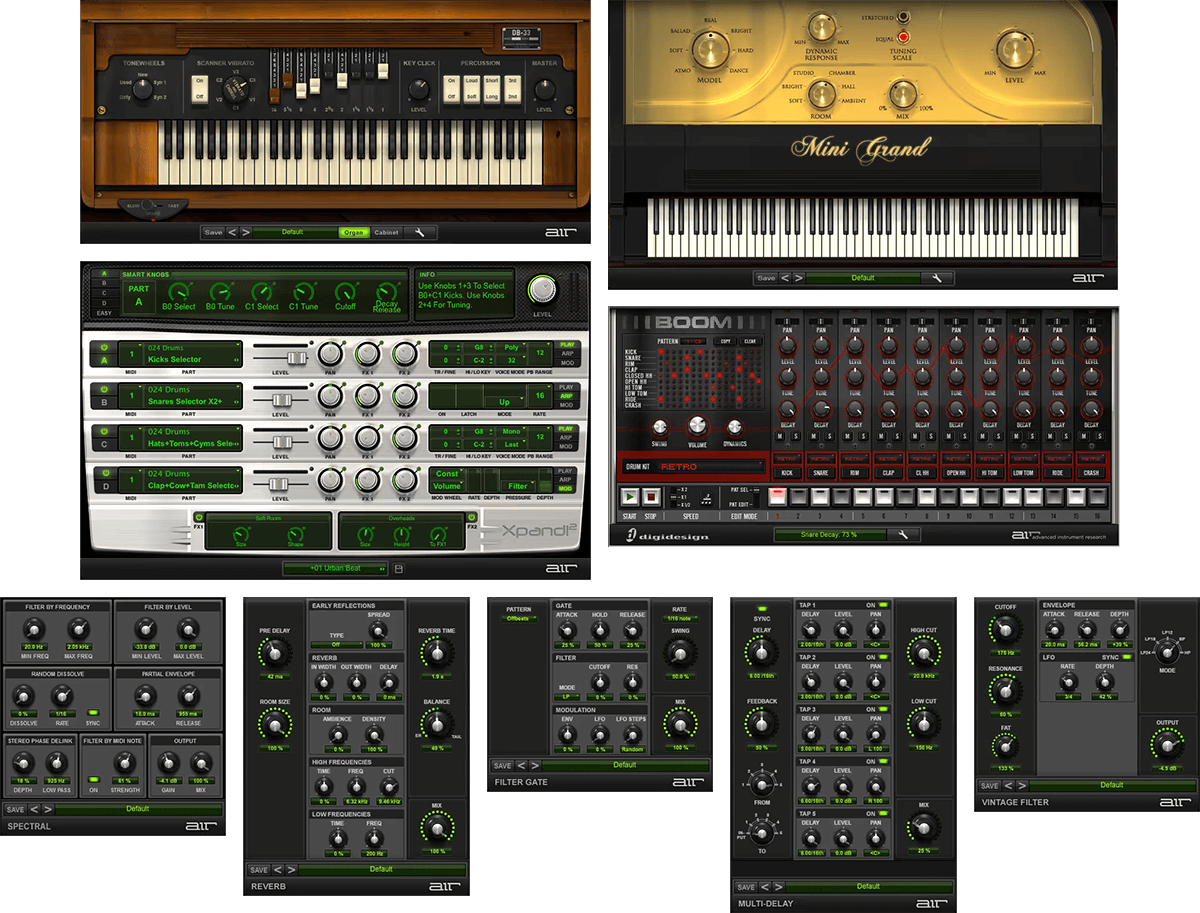
Task: Switch to the Cabinet tab on organ
Action: (x=386, y=232)
